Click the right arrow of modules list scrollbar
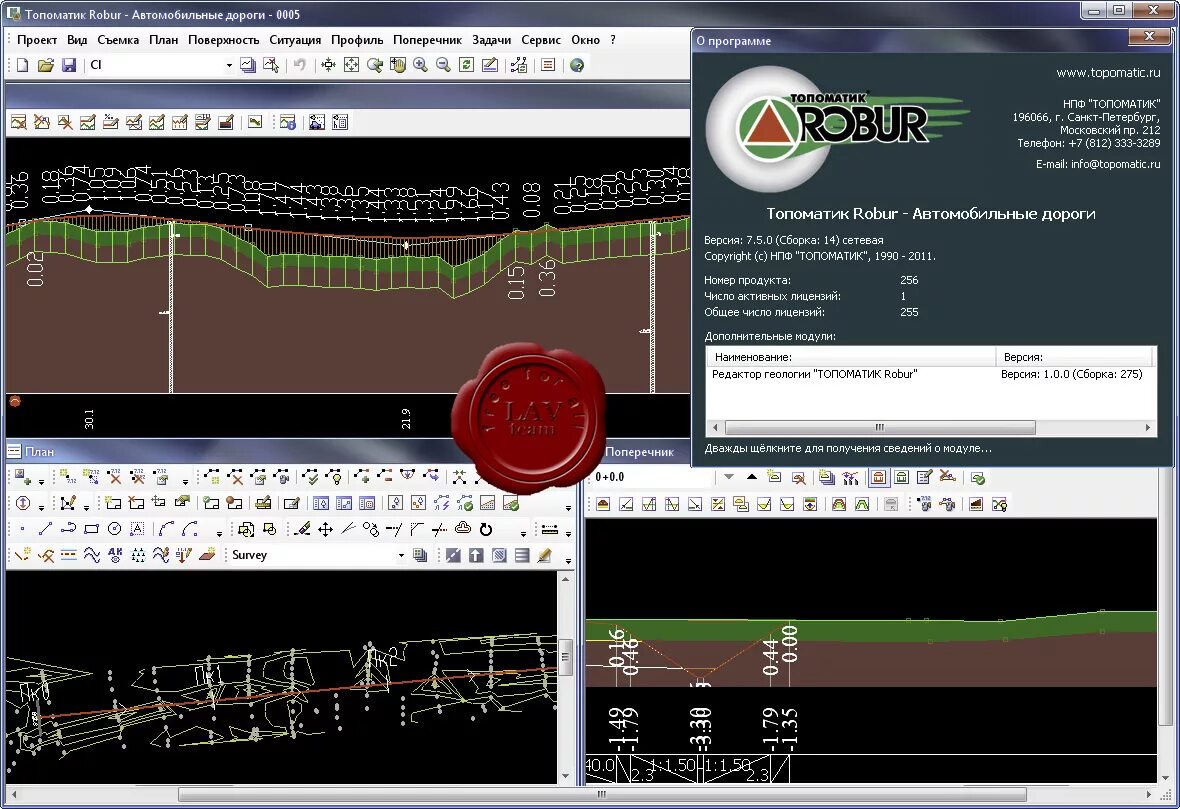This screenshot has width=1180, height=809. [1148, 427]
